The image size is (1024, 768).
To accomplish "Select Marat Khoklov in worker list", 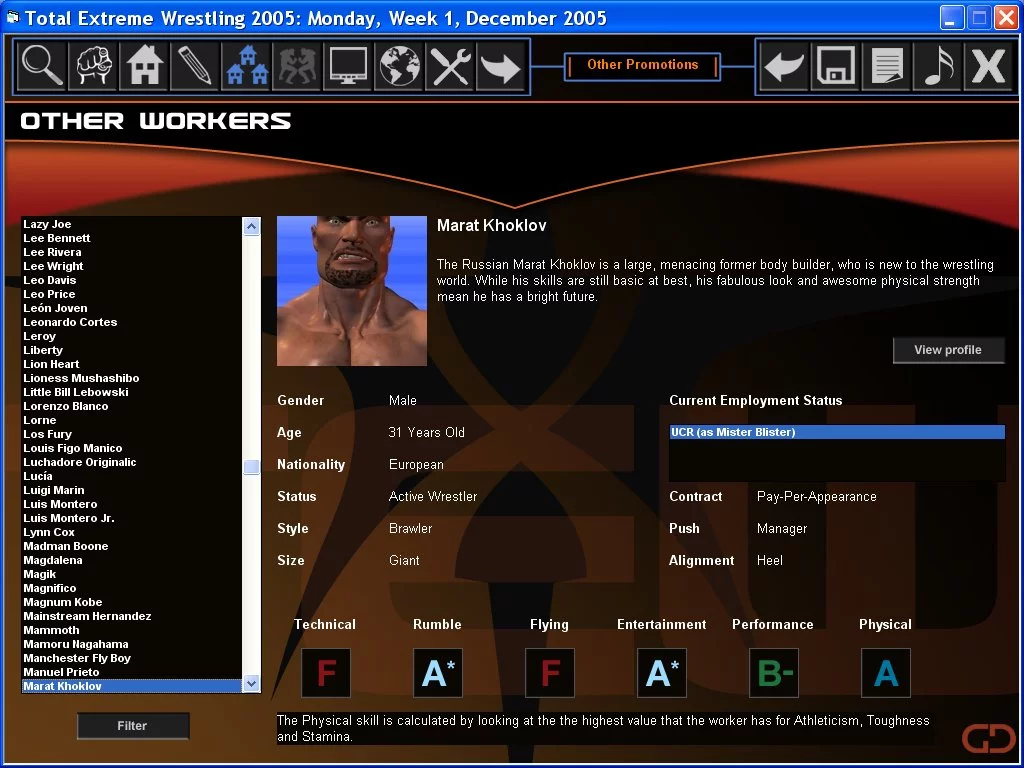I will 132,686.
